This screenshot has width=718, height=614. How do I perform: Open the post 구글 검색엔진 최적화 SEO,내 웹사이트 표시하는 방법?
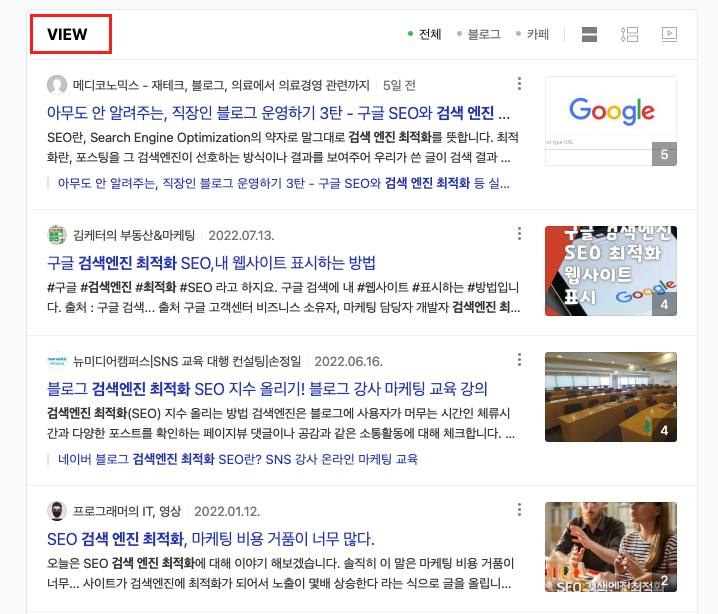pos(211,263)
